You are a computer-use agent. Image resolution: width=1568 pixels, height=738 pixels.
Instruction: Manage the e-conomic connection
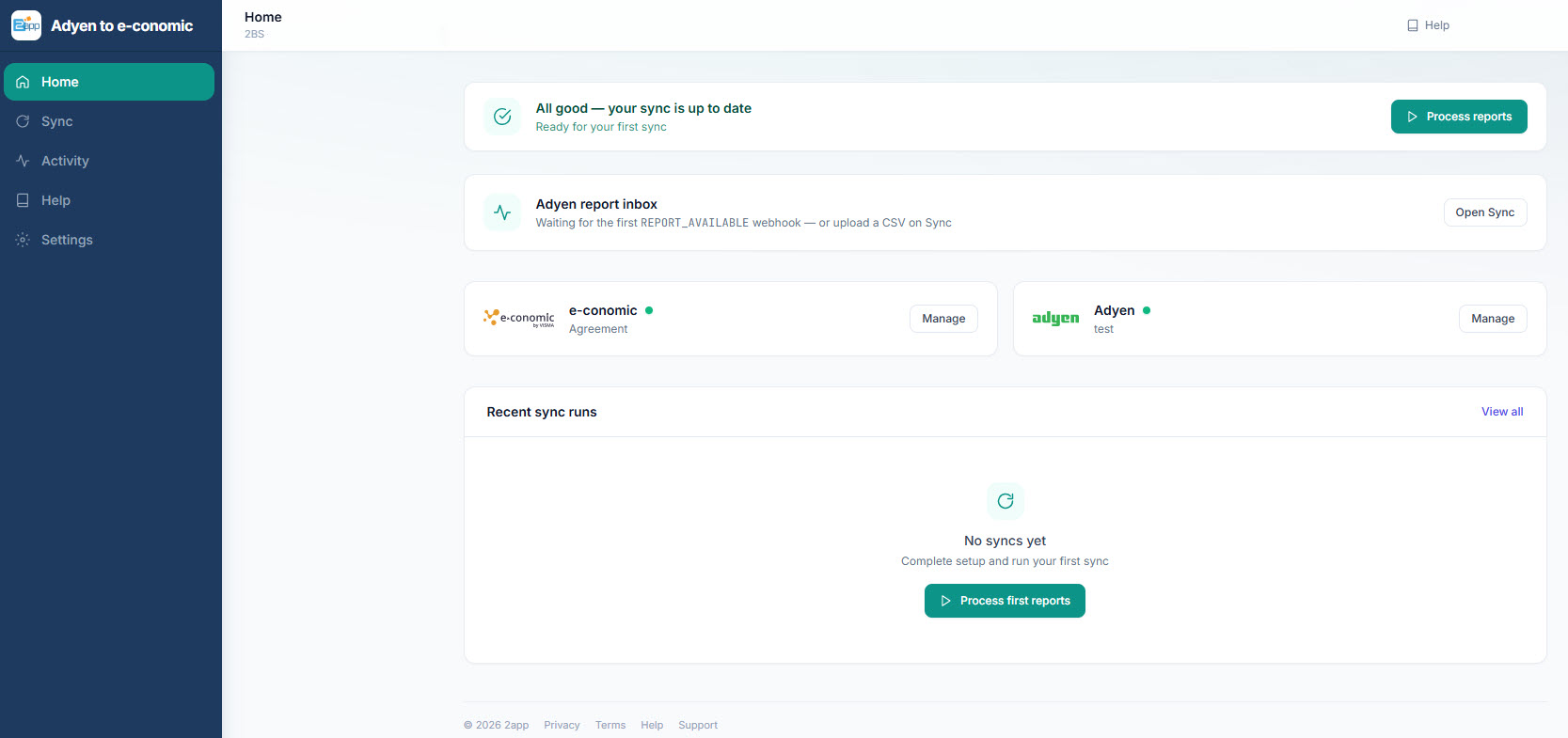pos(943,319)
